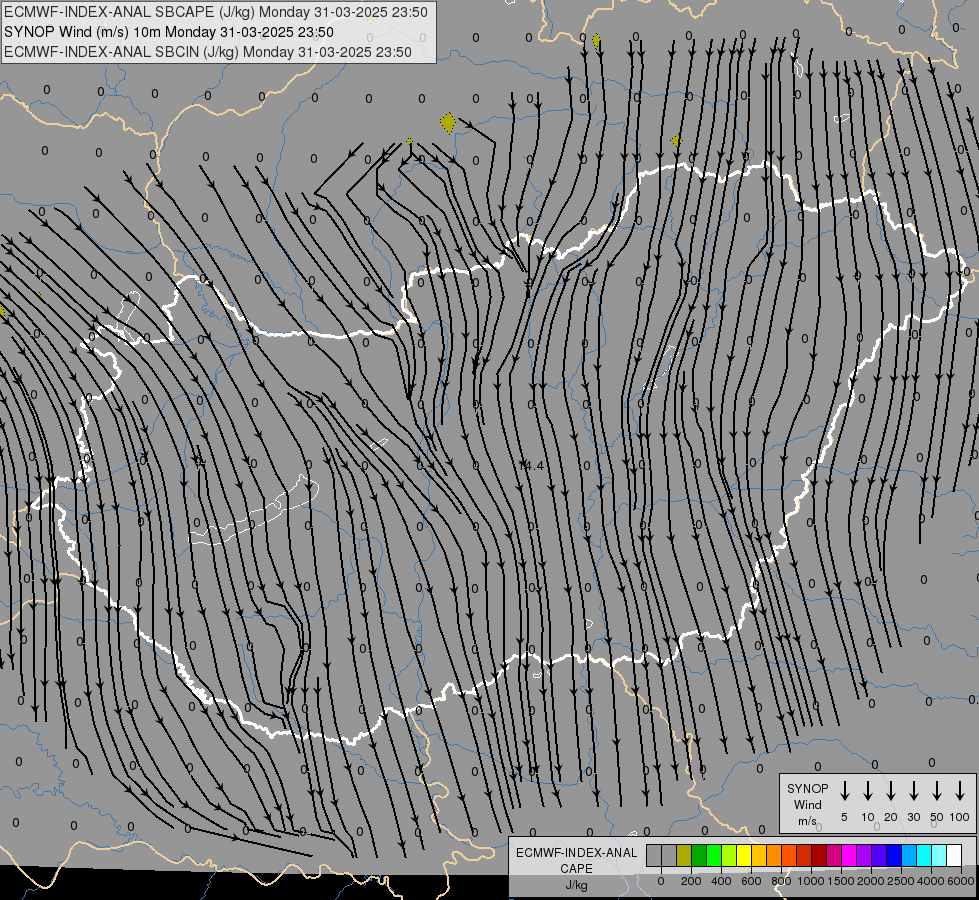
Task: Click the ECMWF-INDEX-ANAL SBCIN header line
Action: (208, 52)
